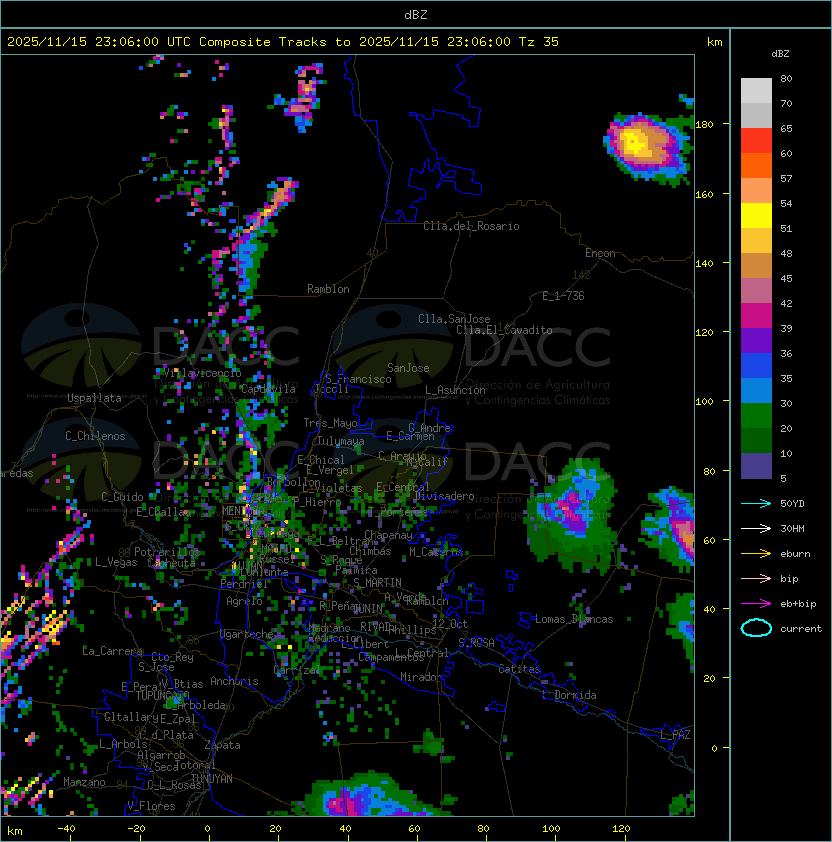Click the 'Encon' place label

point(600,253)
